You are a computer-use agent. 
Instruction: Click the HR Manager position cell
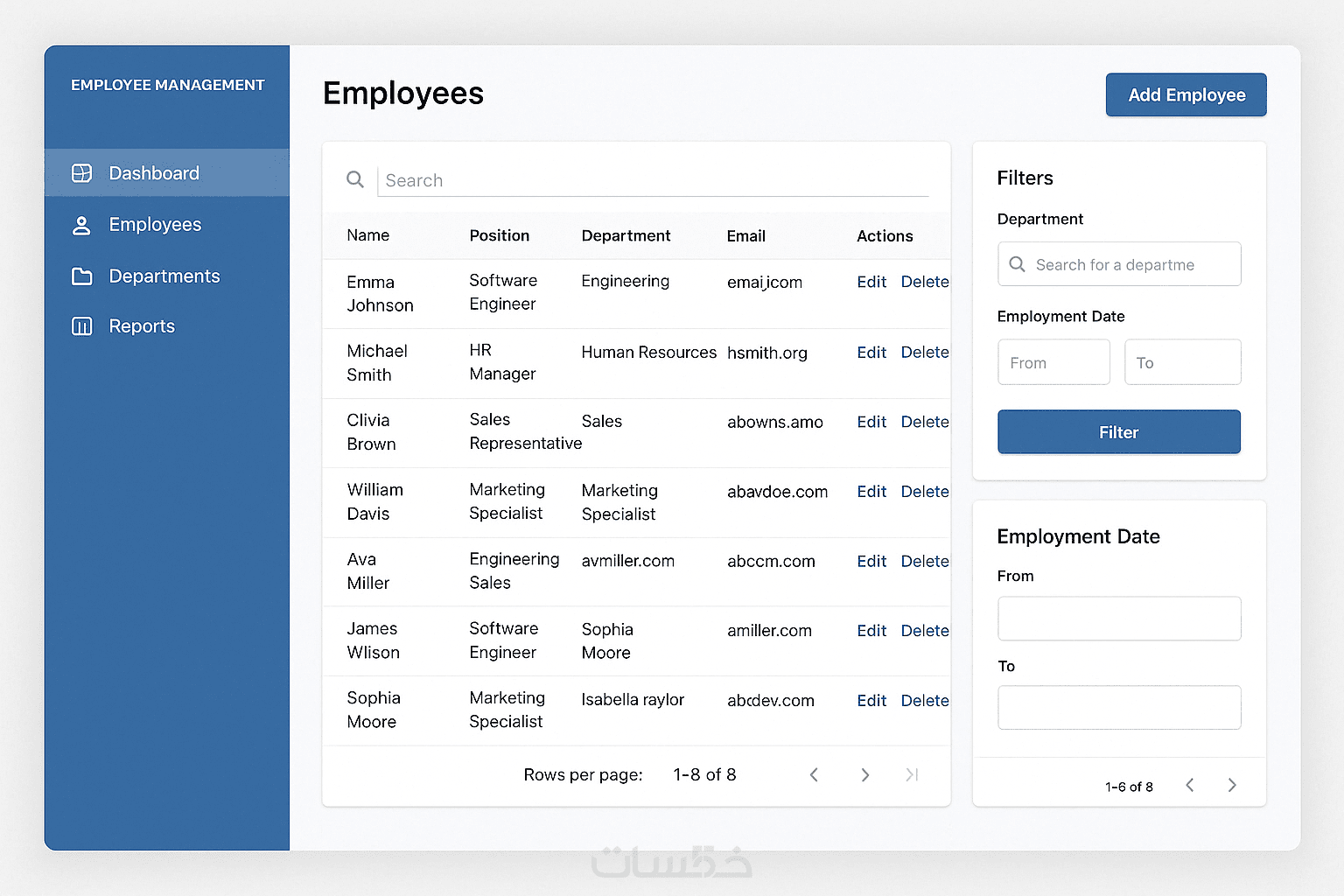(x=502, y=362)
